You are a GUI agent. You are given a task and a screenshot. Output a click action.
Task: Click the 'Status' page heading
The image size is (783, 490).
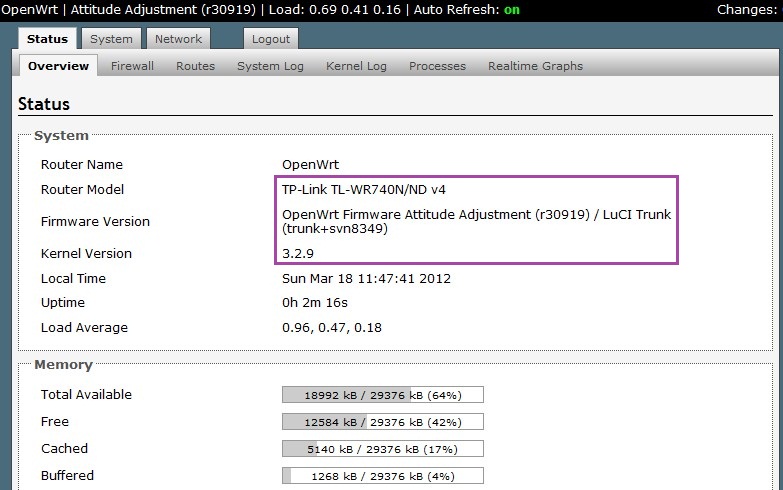tap(44, 104)
